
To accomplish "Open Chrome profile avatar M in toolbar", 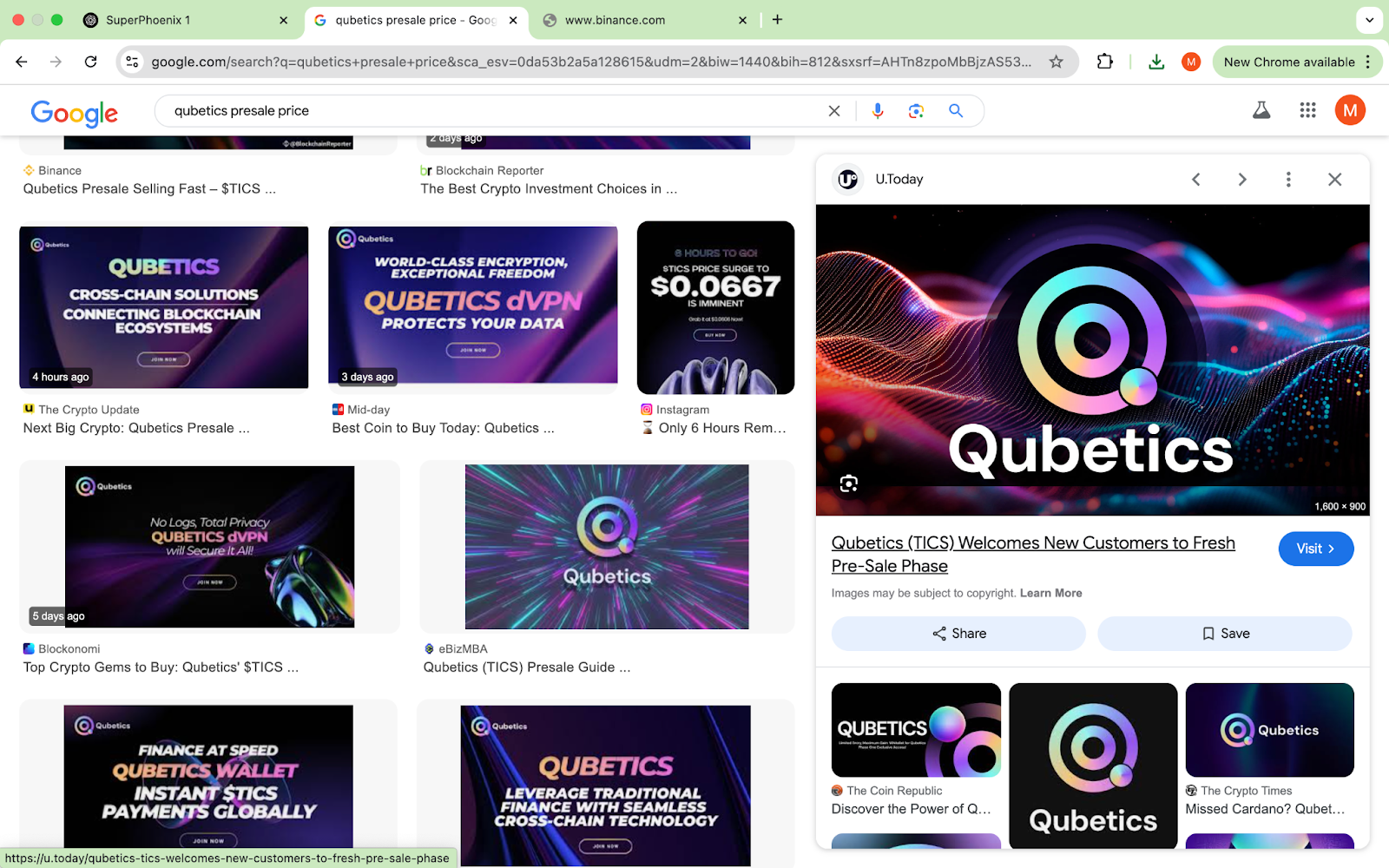I will click(1191, 62).
